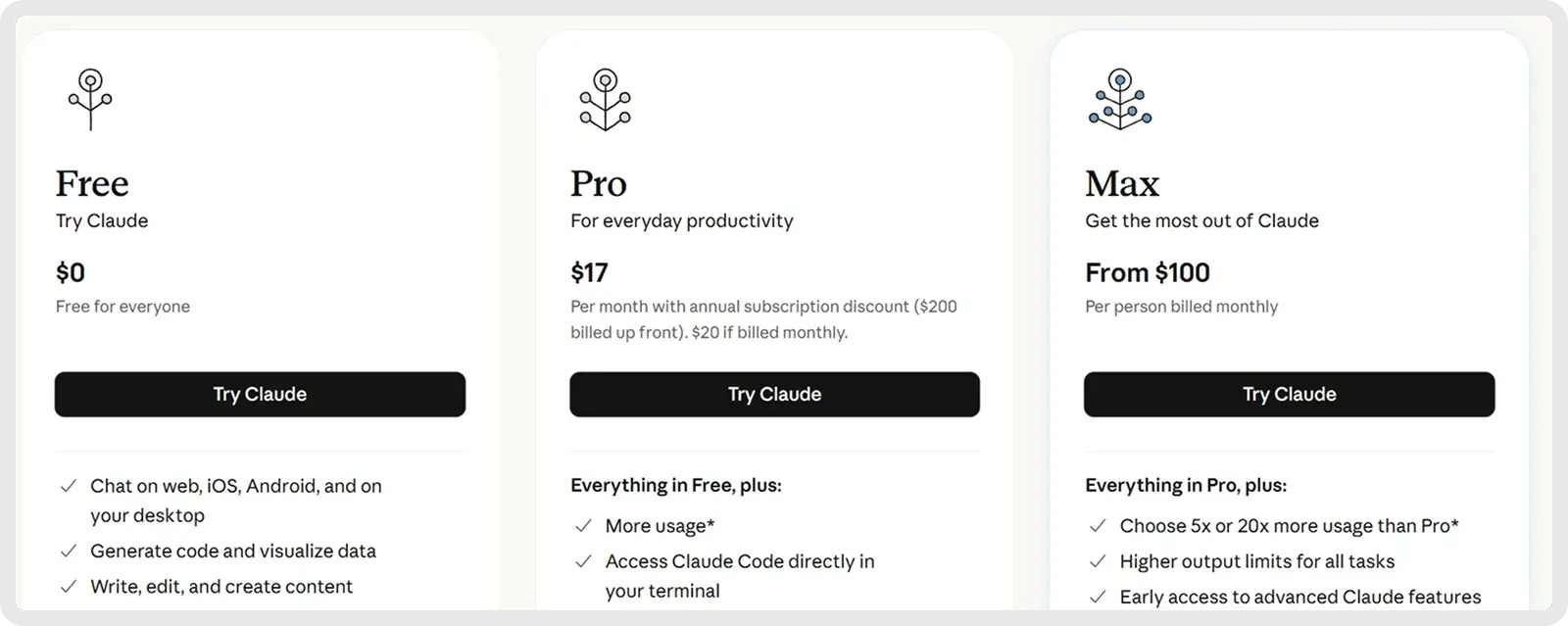The height and width of the screenshot is (626, 1568).
Task: Select the Free plan heading
Action: [x=91, y=183]
